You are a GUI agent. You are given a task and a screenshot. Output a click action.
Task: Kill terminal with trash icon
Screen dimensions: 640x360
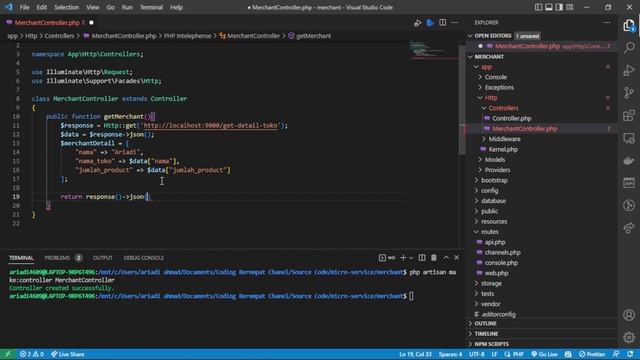(434, 258)
